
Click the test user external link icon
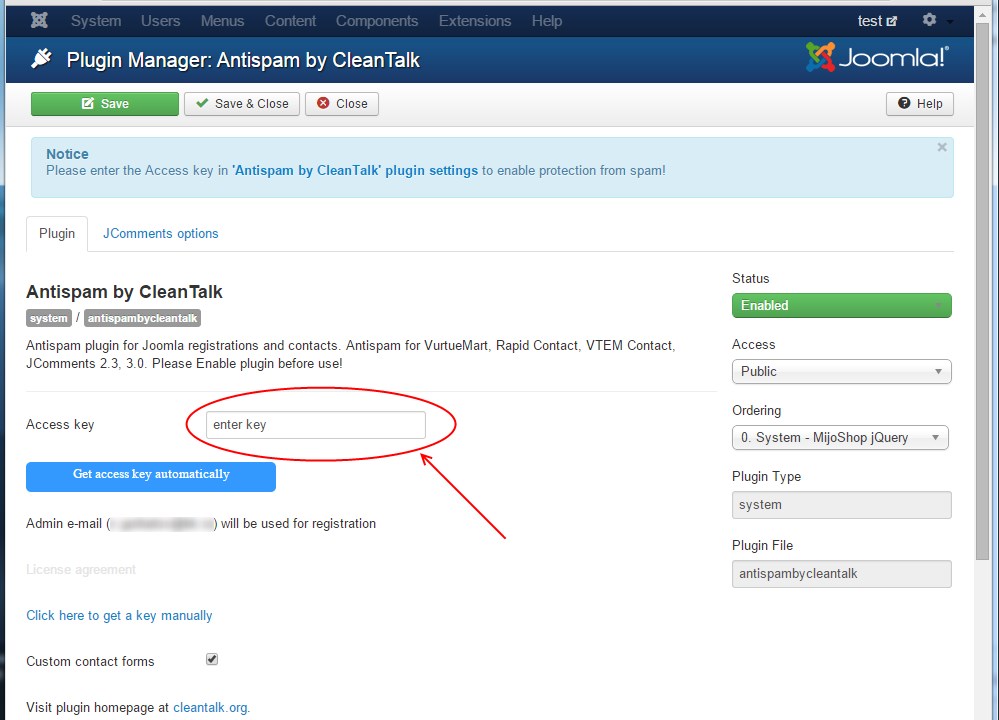892,21
